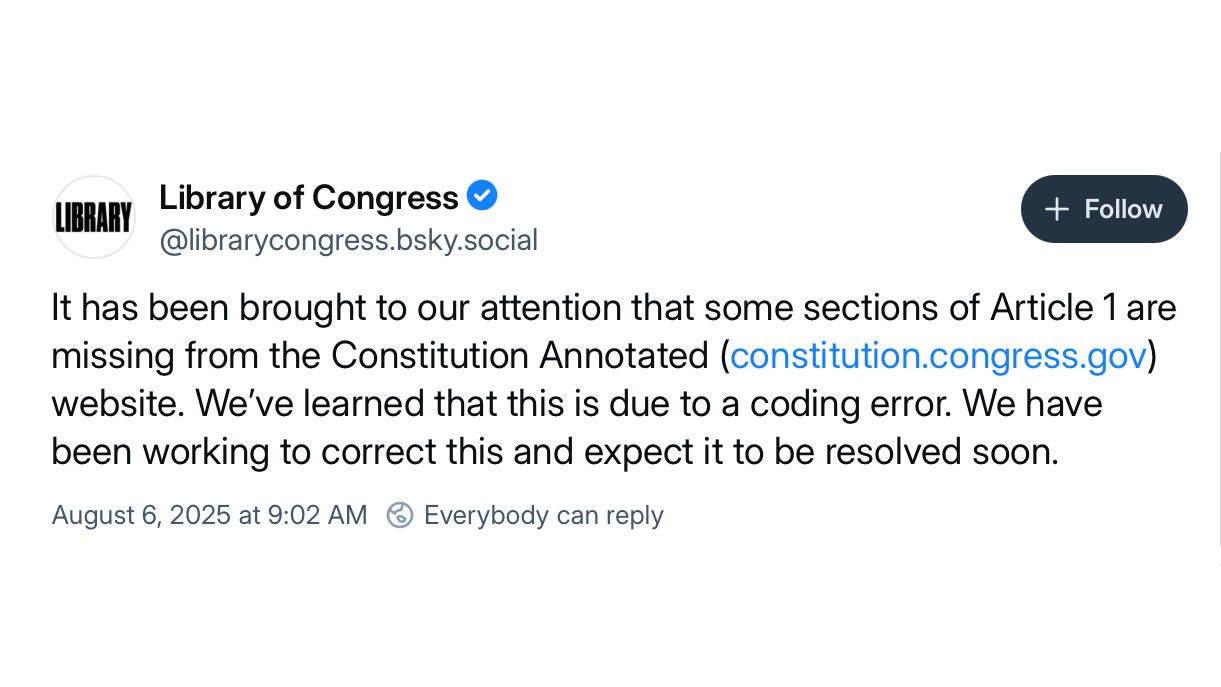Screen dimensions: 1221x687
Task: Click the plus icon inside the Follow button
Action: coord(1055,209)
